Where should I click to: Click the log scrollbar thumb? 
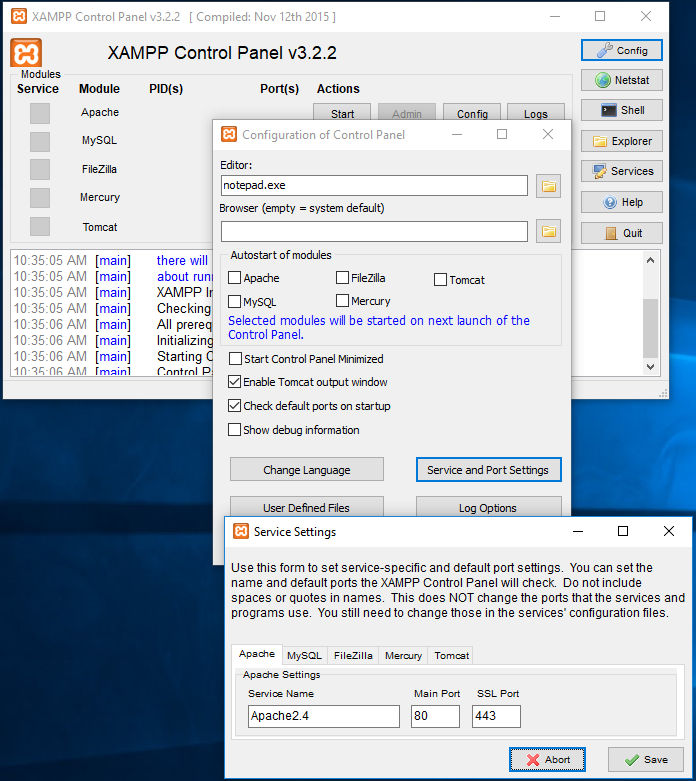pos(650,328)
